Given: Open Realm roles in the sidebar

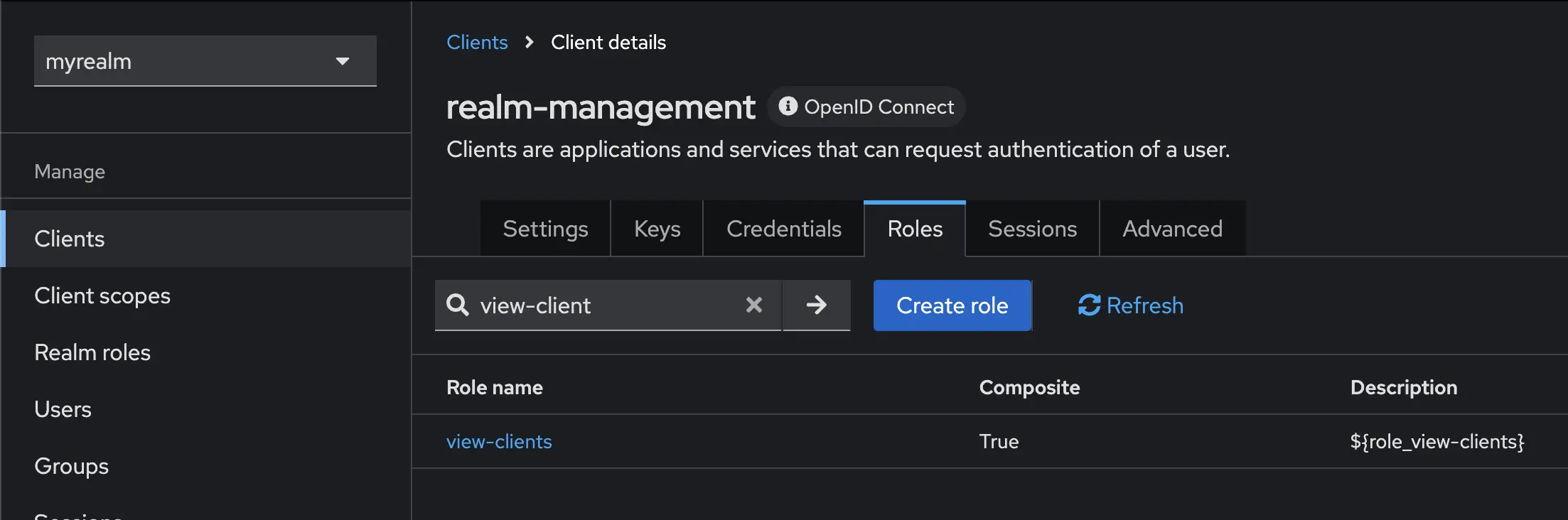Looking at the screenshot, I should pyautogui.click(x=206, y=352).
